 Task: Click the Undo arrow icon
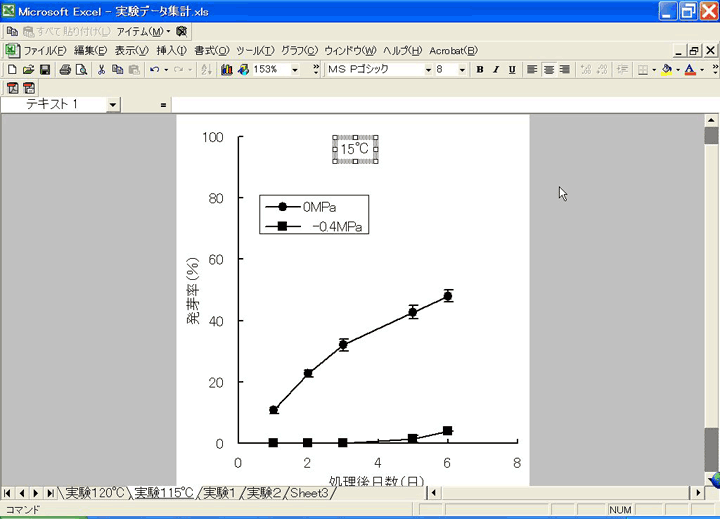click(x=154, y=70)
